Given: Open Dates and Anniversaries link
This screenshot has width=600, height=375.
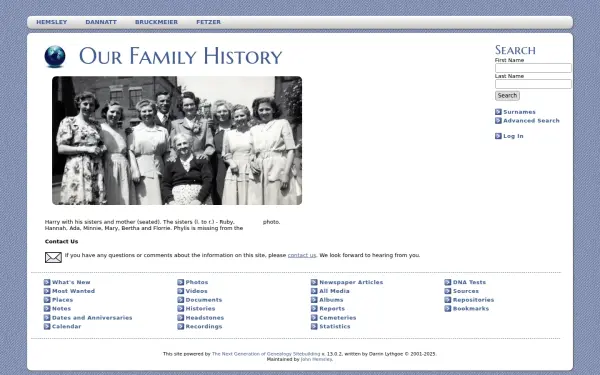Looking at the screenshot, I should point(92,318).
